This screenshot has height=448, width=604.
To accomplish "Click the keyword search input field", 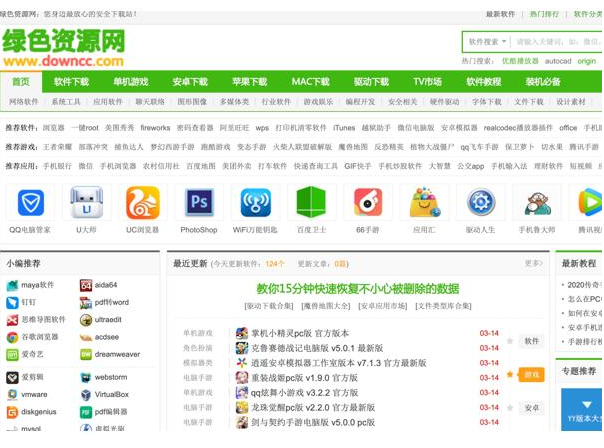I will 557,42.
